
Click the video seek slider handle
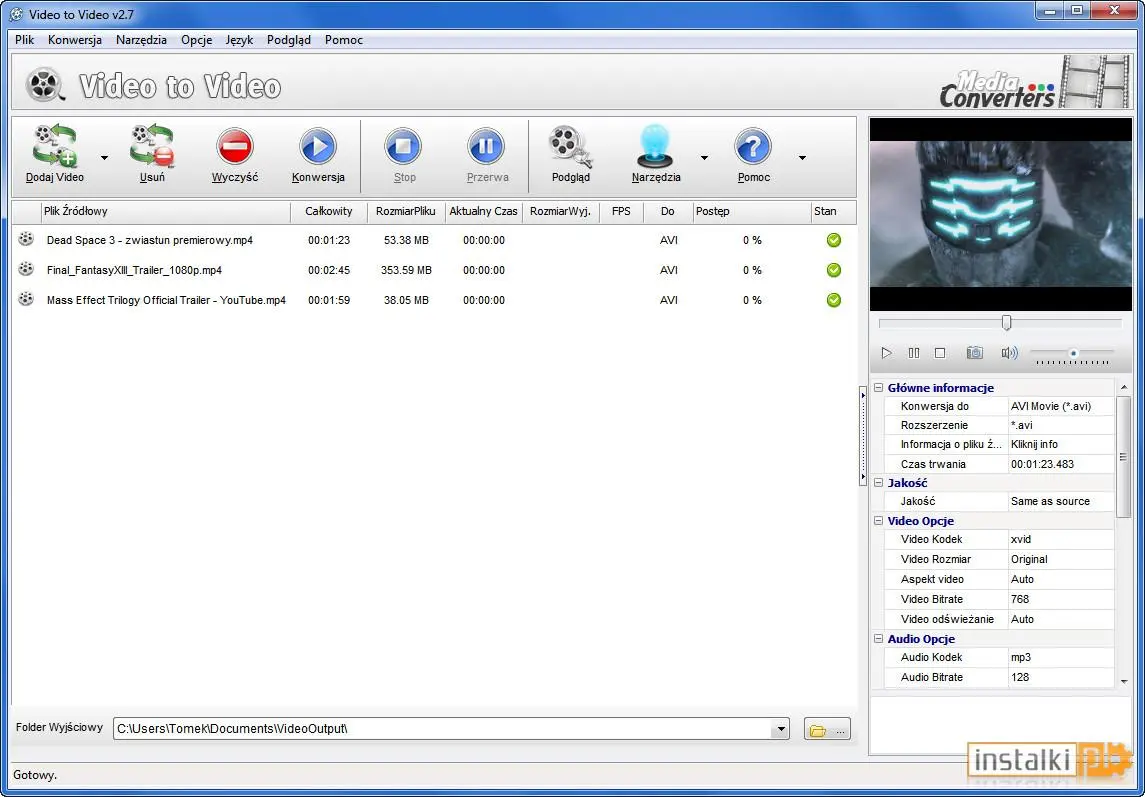(x=1006, y=323)
